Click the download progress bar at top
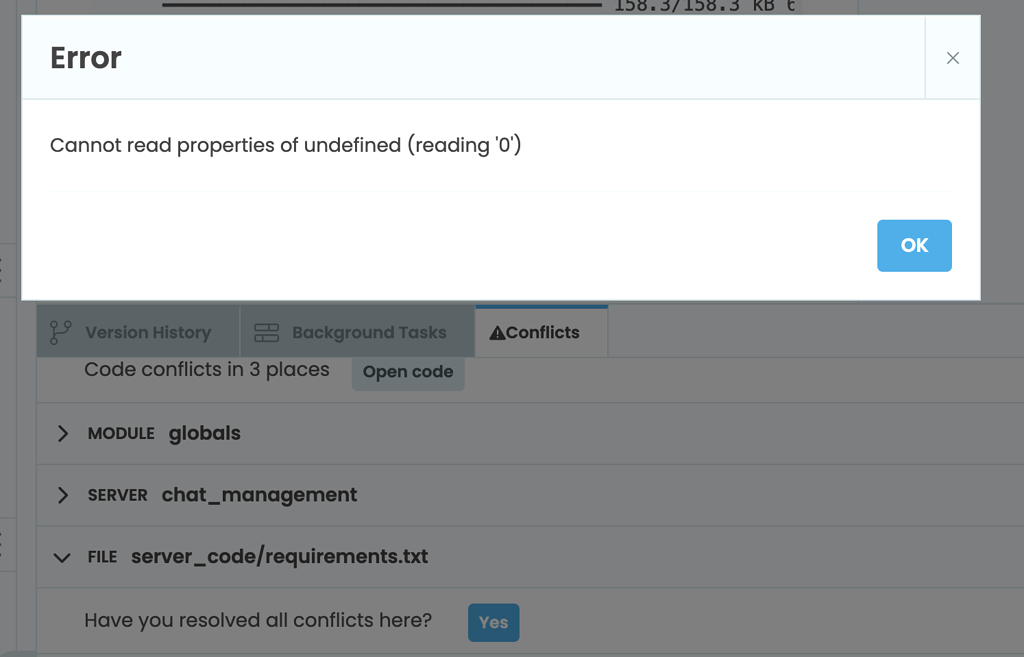 coord(380,6)
